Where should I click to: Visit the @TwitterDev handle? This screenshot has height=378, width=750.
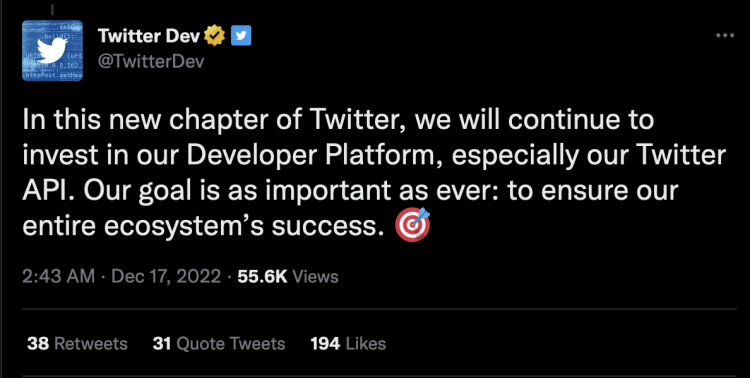pos(151,62)
